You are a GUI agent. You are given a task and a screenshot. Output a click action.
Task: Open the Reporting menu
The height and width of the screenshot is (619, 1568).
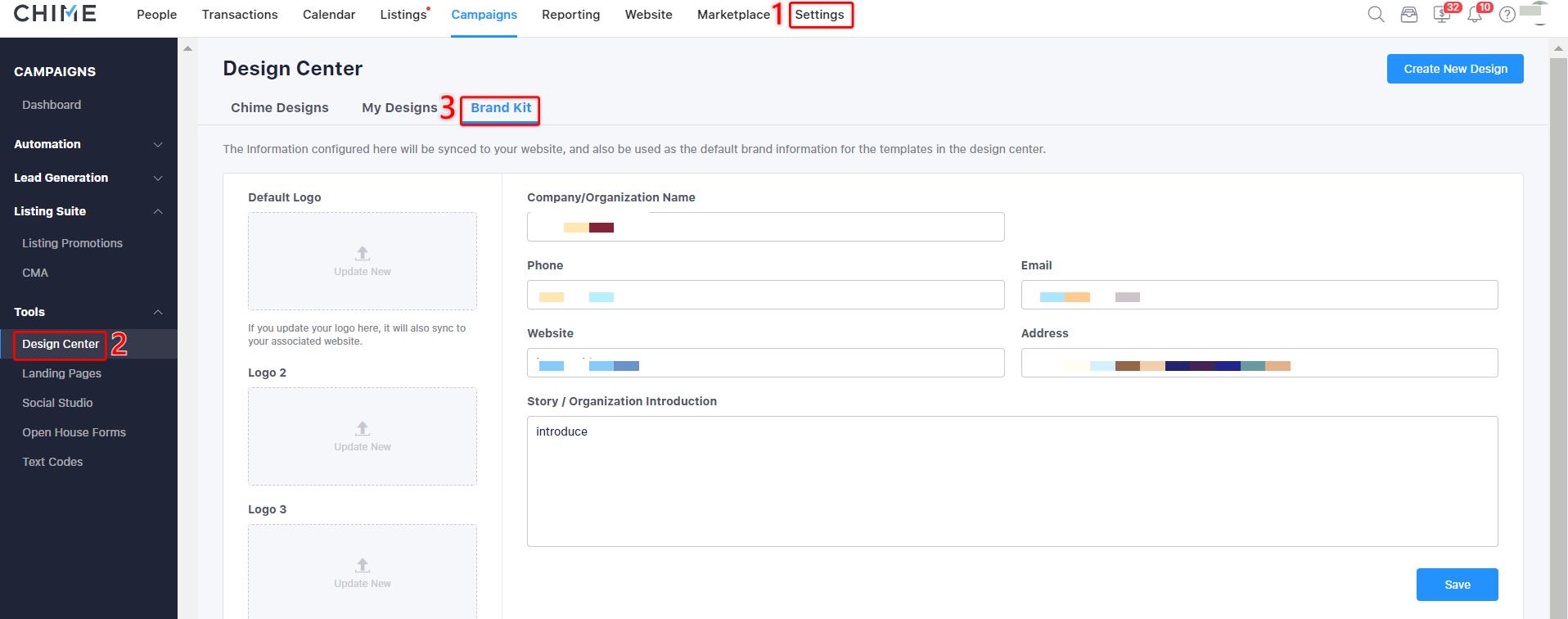tap(570, 15)
